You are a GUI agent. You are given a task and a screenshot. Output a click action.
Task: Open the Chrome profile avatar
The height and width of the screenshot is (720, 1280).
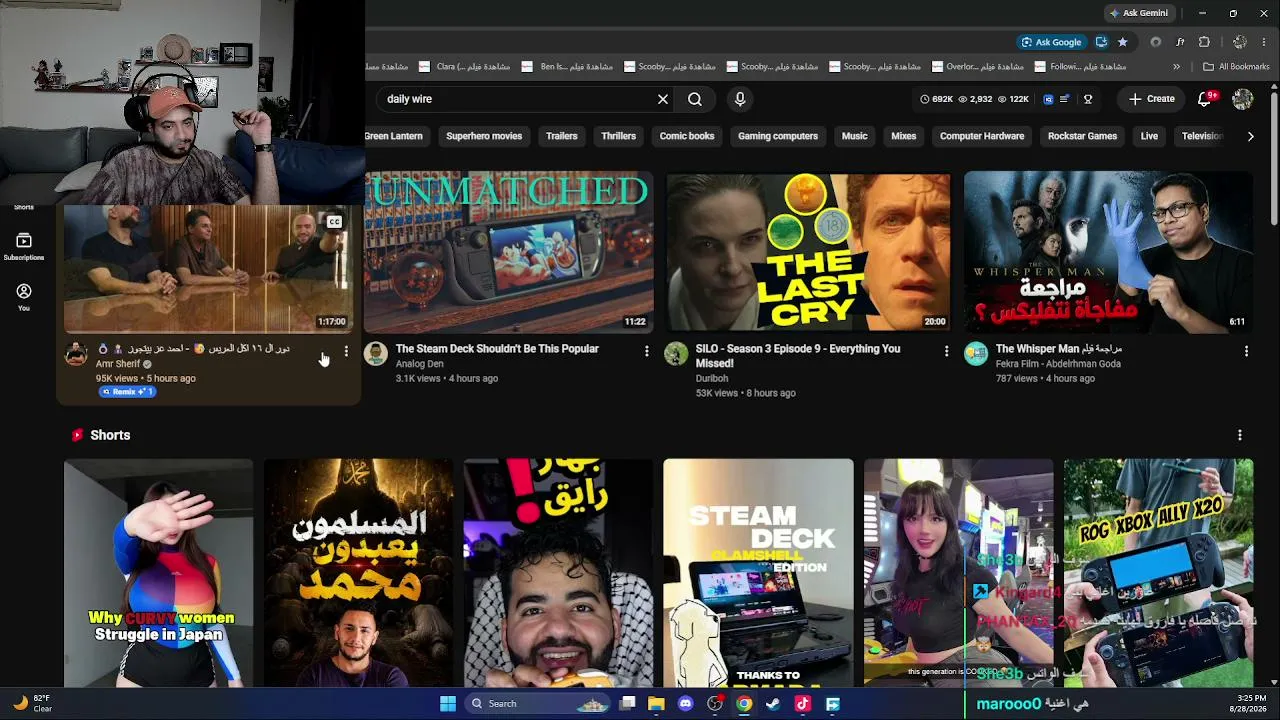pos(1240,42)
